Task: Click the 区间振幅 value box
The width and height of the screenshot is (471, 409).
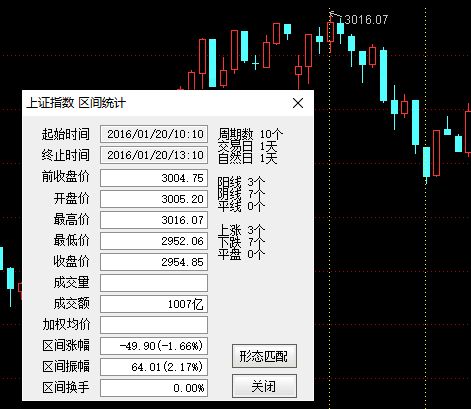Action: (x=154, y=367)
